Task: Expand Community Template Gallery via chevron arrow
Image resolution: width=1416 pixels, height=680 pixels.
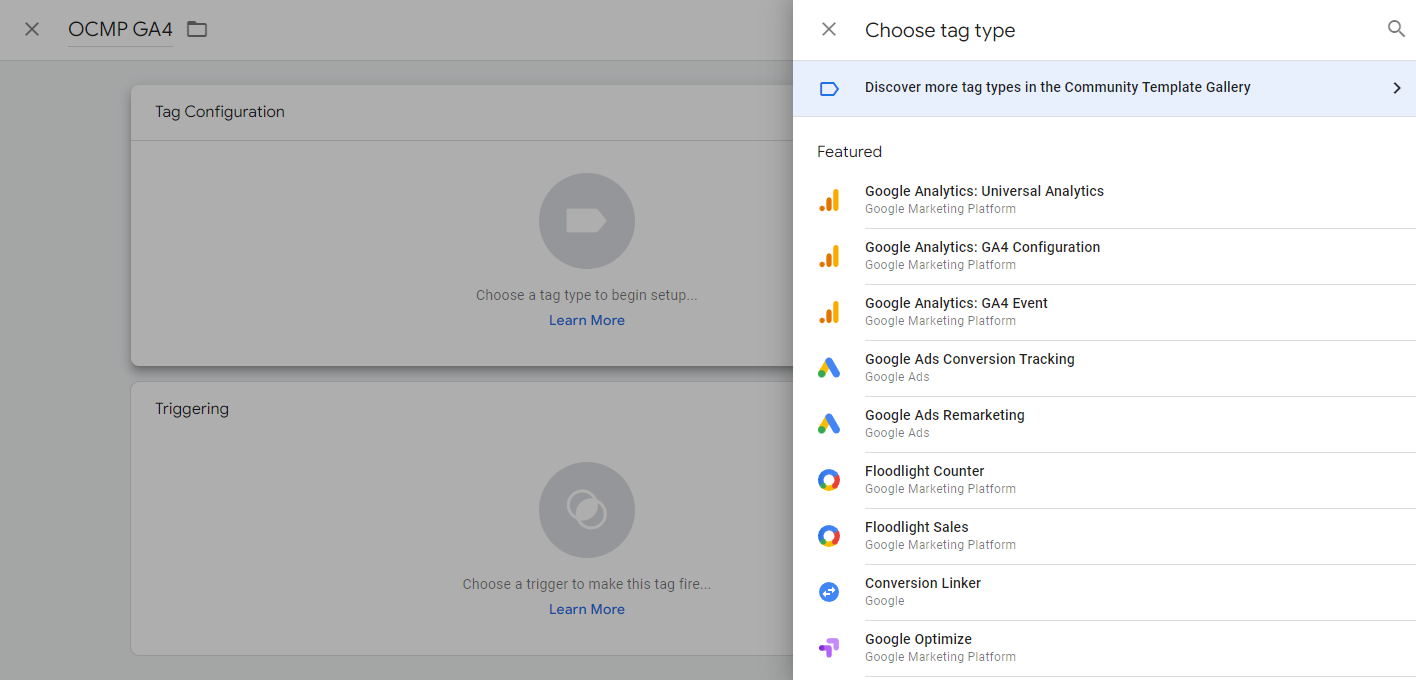Action: (1397, 88)
